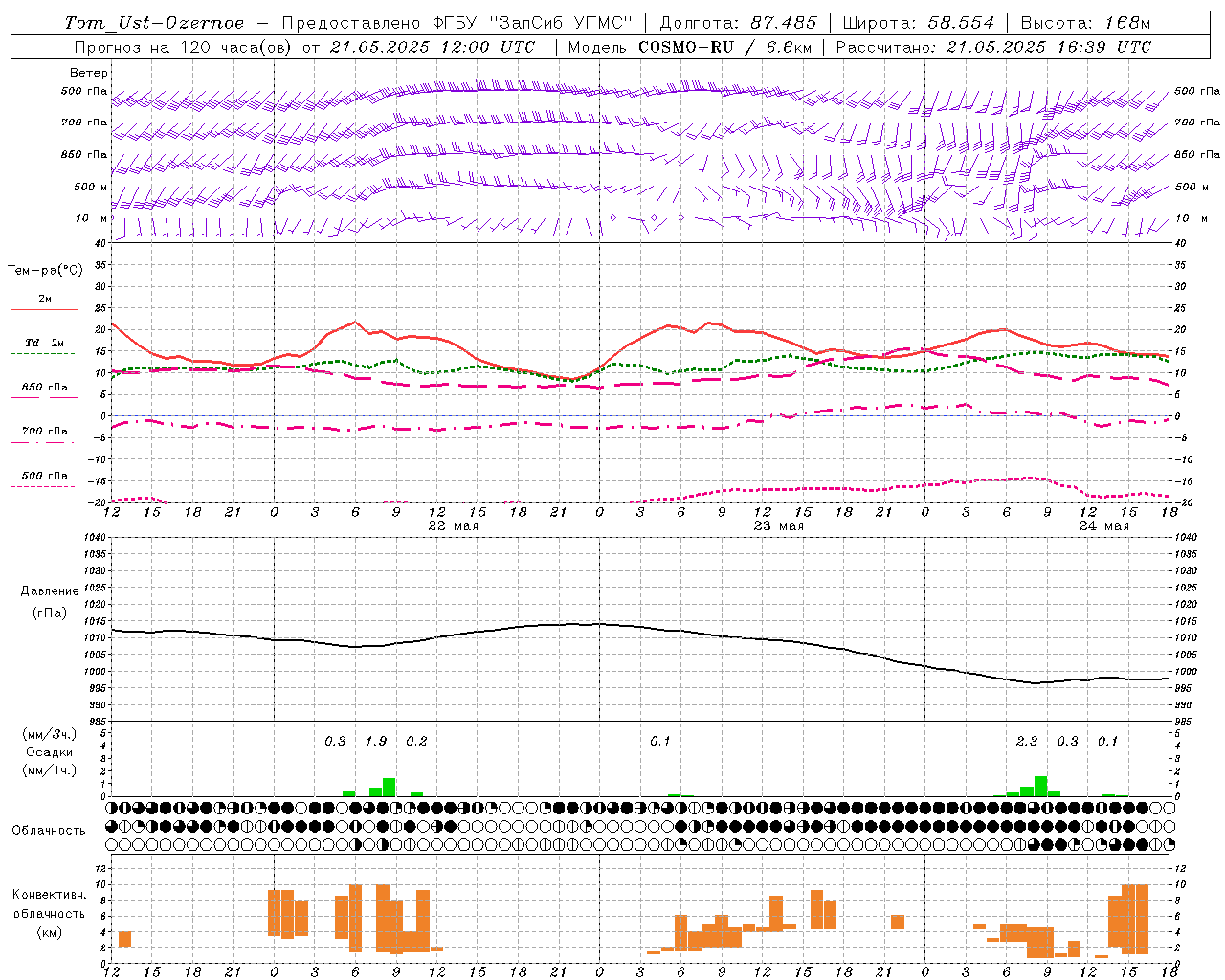Click the 2.3 precipitation total

click(x=1027, y=742)
